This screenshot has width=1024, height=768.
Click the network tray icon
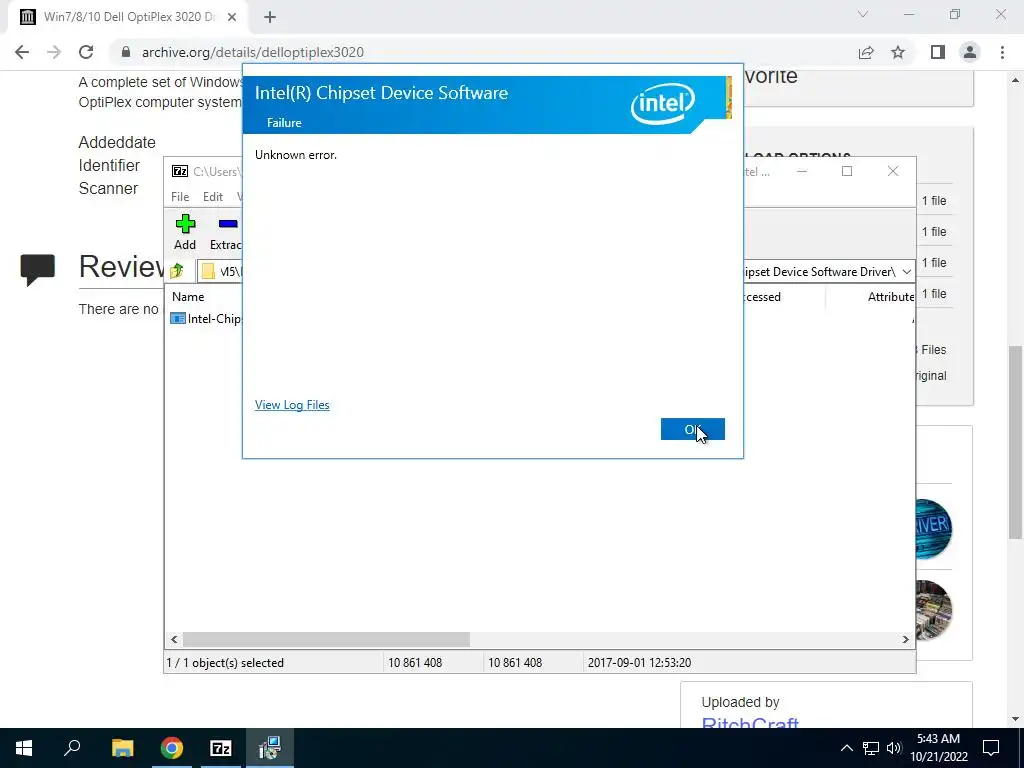[871, 748]
